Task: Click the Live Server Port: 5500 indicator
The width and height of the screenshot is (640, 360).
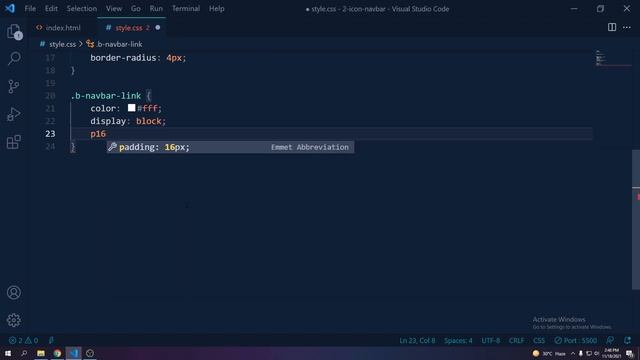Action: (576, 340)
